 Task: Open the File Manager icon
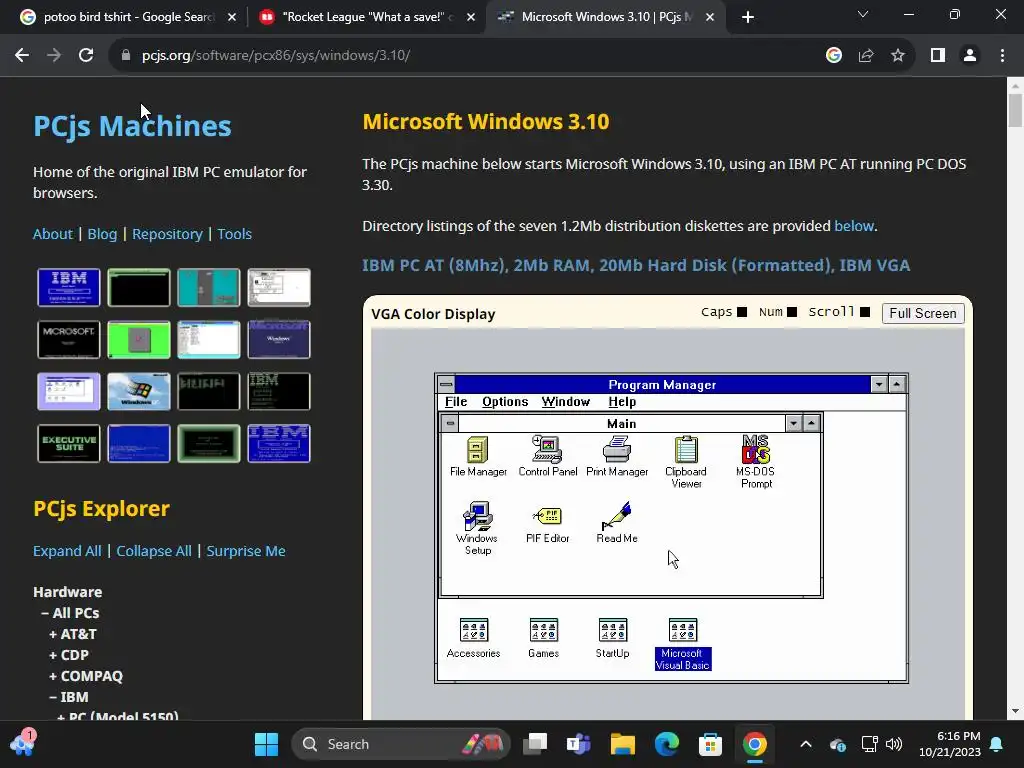(x=477, y=456)
